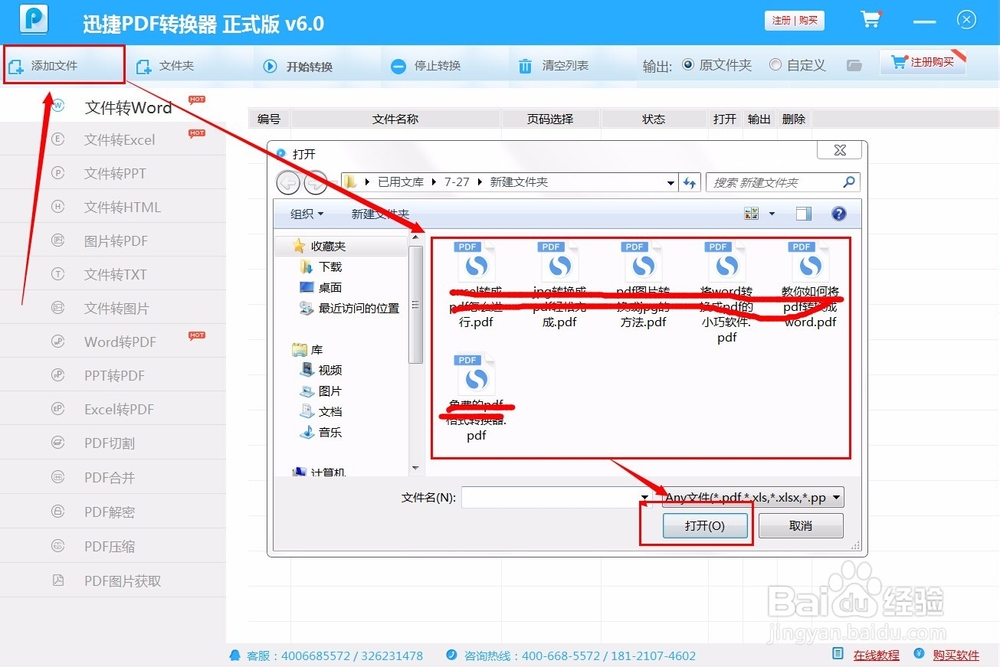Open the dialog help icon
The width and height of the screenshot is (1000, 667).
coord(839,214)
